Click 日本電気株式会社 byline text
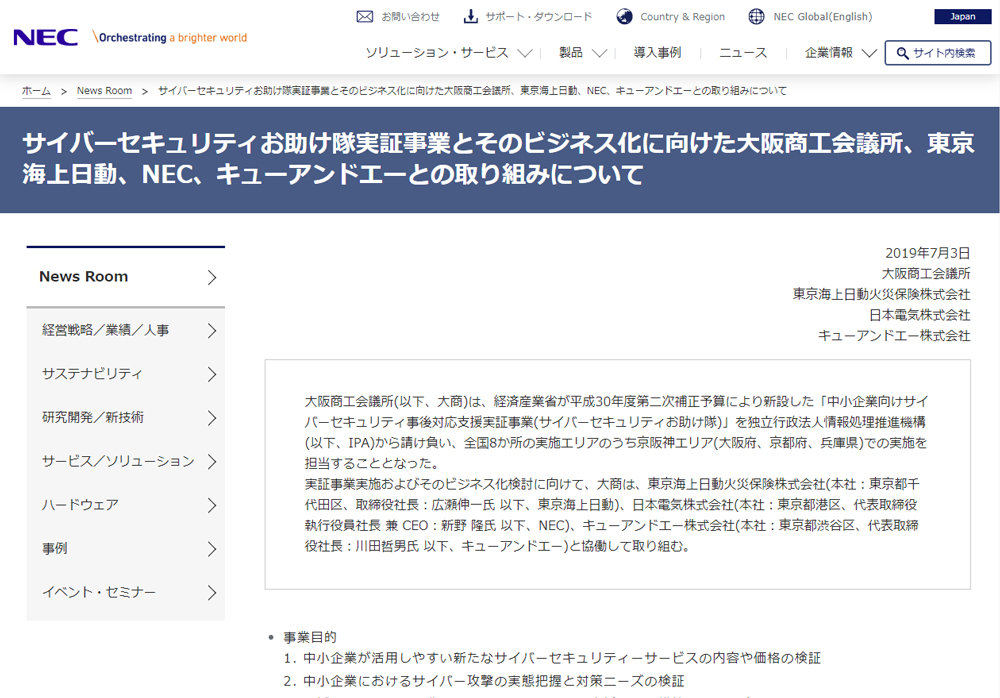This screenshot has height=698, width=1000. point(920,315)
